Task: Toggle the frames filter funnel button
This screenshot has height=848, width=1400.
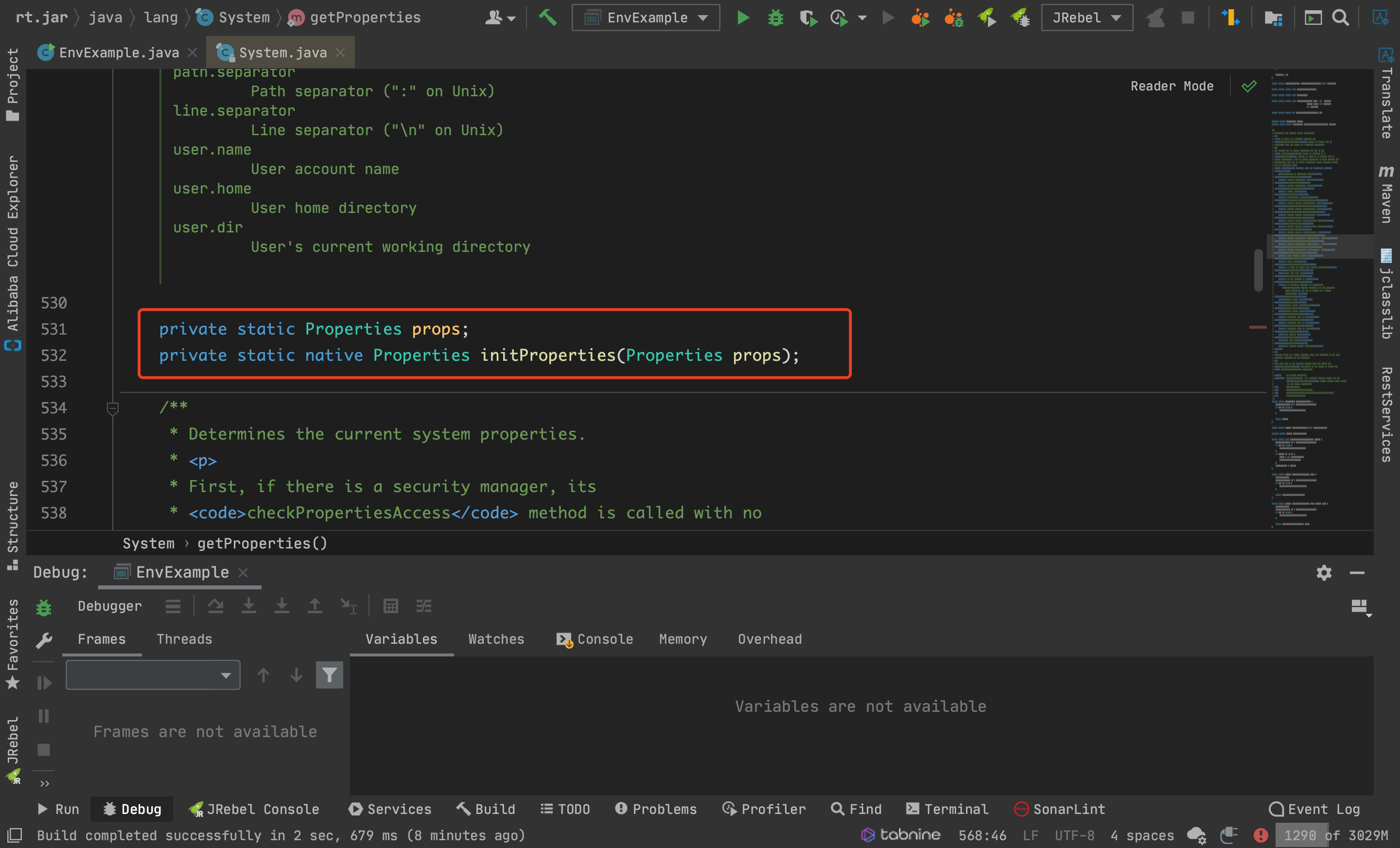Action: (x=329, y=674)
